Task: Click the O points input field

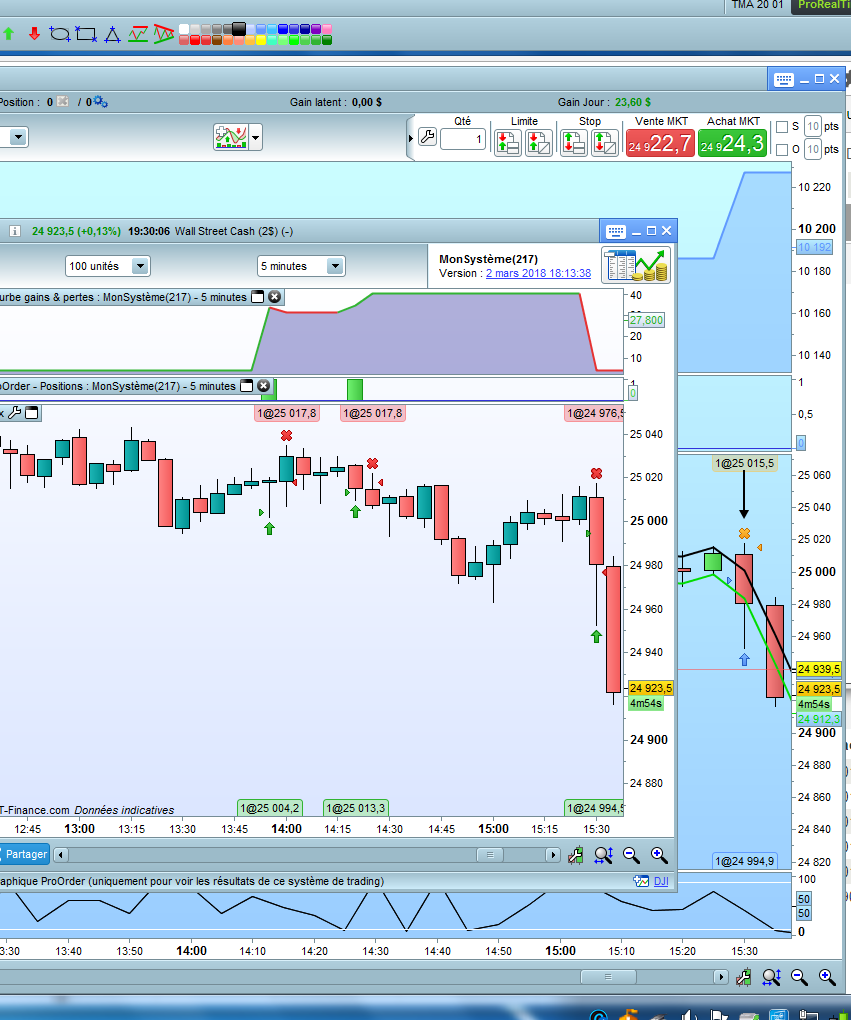Action: click(813, 150)
